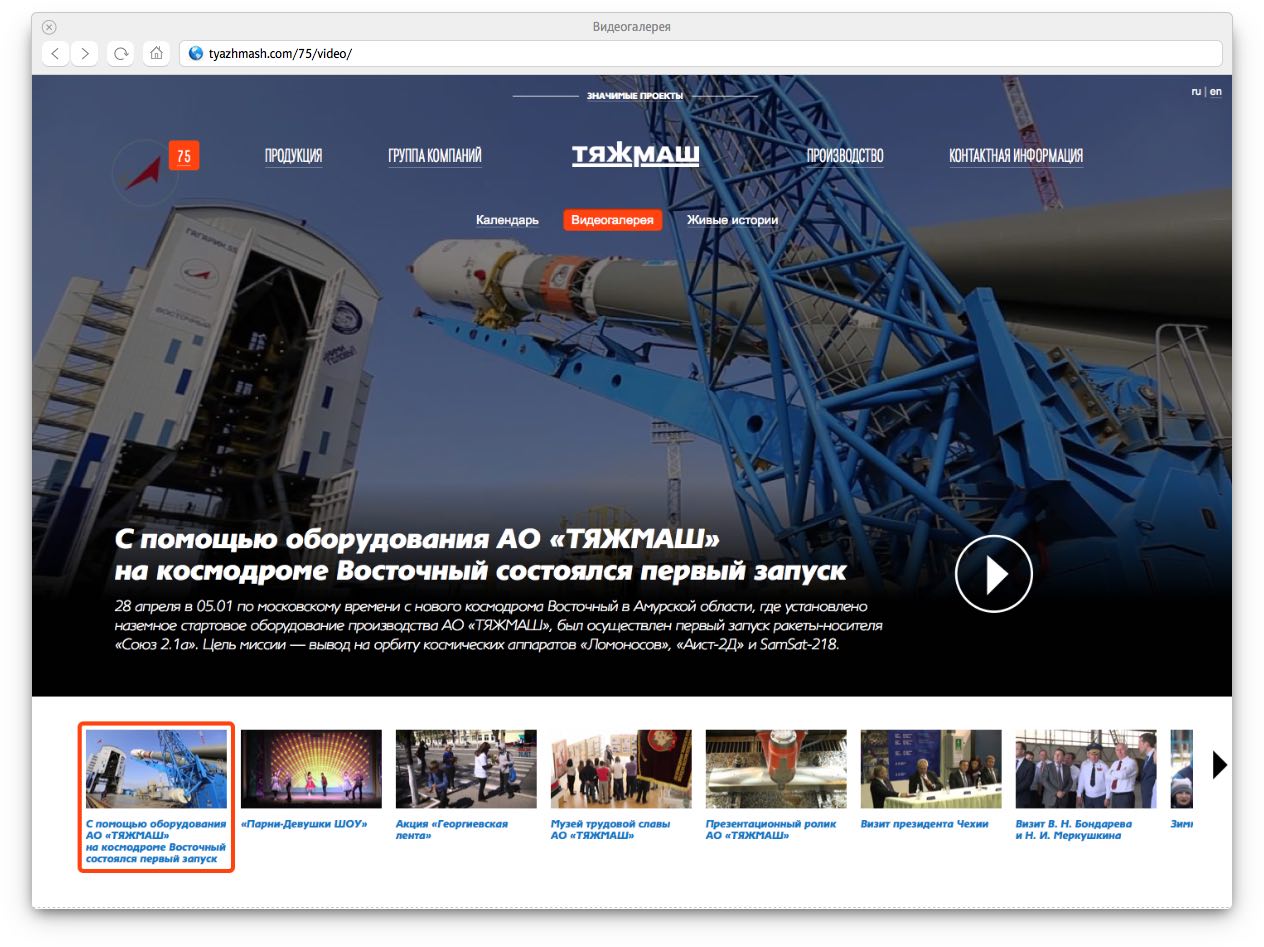Screen dimensions: 1264x947
Task: Click the ТЯЖМАШ logo in the header
Action: pos(635,155)
